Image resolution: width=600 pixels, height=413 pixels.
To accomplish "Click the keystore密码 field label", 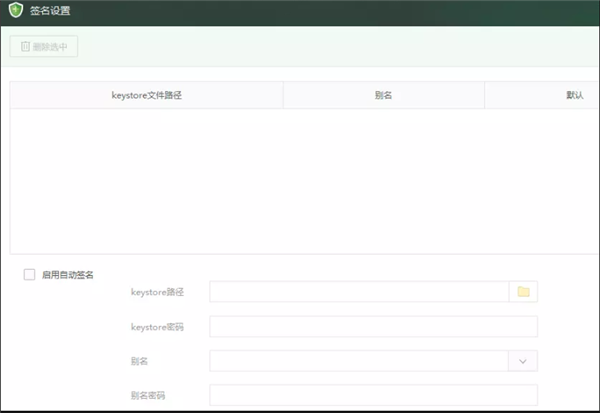I will click(x=157, y=327).
